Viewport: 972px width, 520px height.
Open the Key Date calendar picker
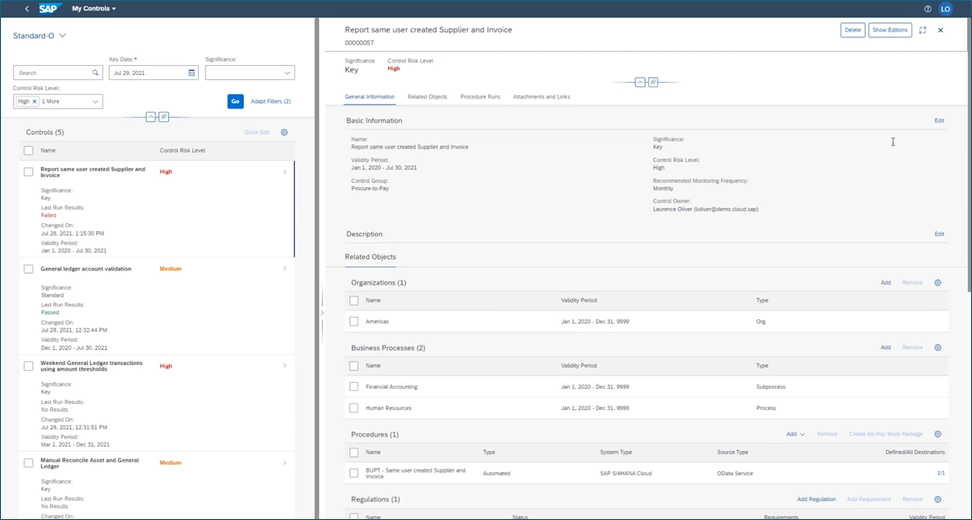[x=192, y=73]
